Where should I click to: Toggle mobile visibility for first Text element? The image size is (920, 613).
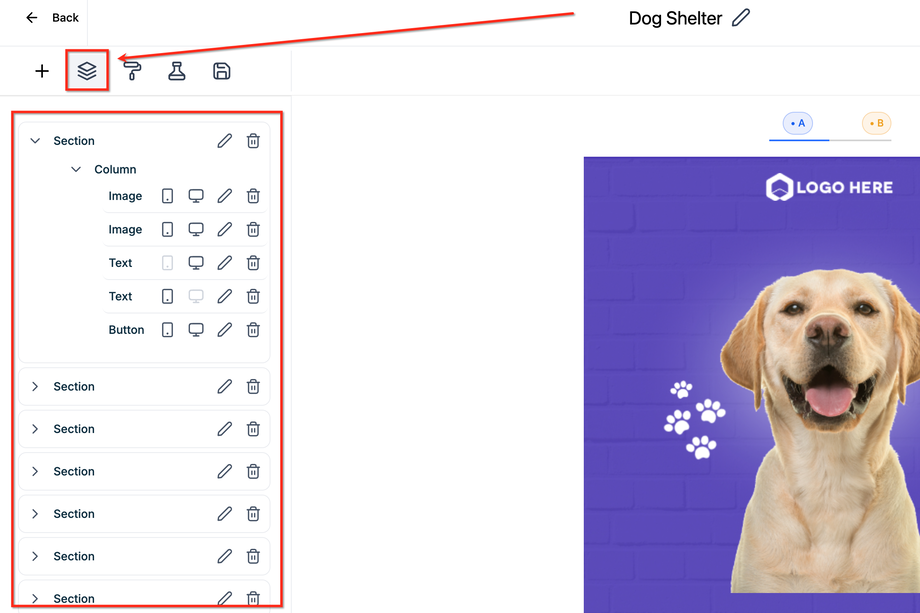pyautogui.click(x=167, y=263)
